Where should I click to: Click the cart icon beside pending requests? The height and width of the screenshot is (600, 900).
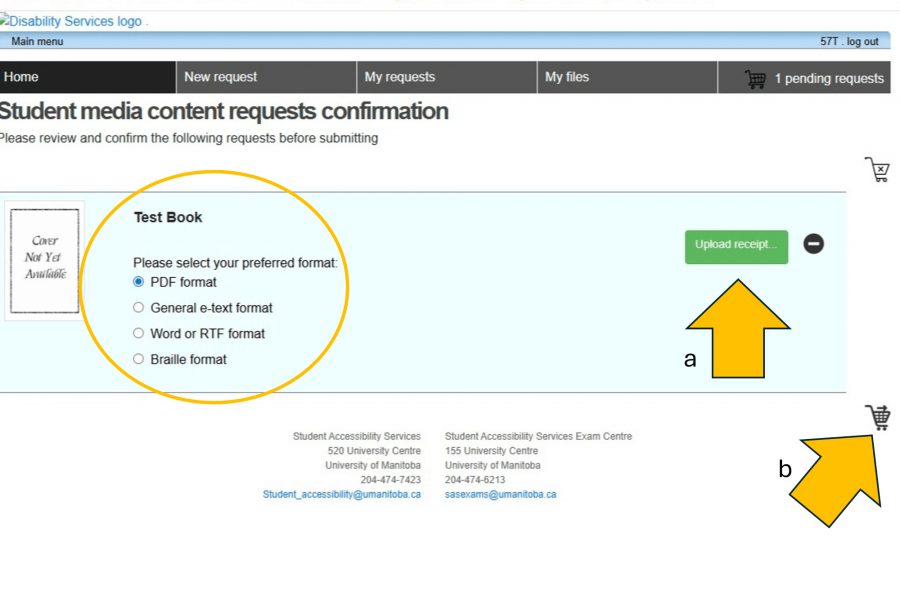(756, 78)
